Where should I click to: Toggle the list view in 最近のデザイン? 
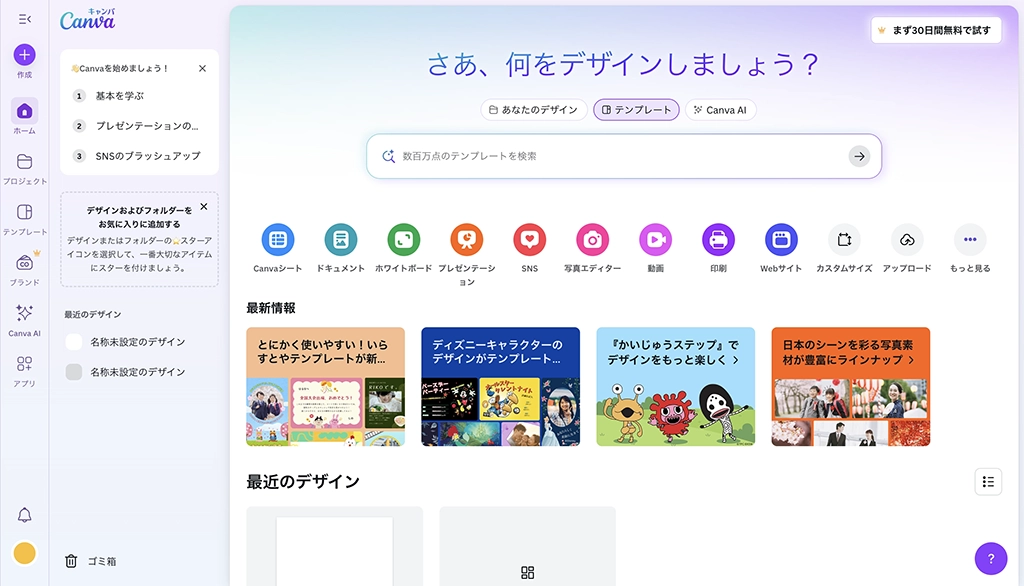tap(988, 482)
